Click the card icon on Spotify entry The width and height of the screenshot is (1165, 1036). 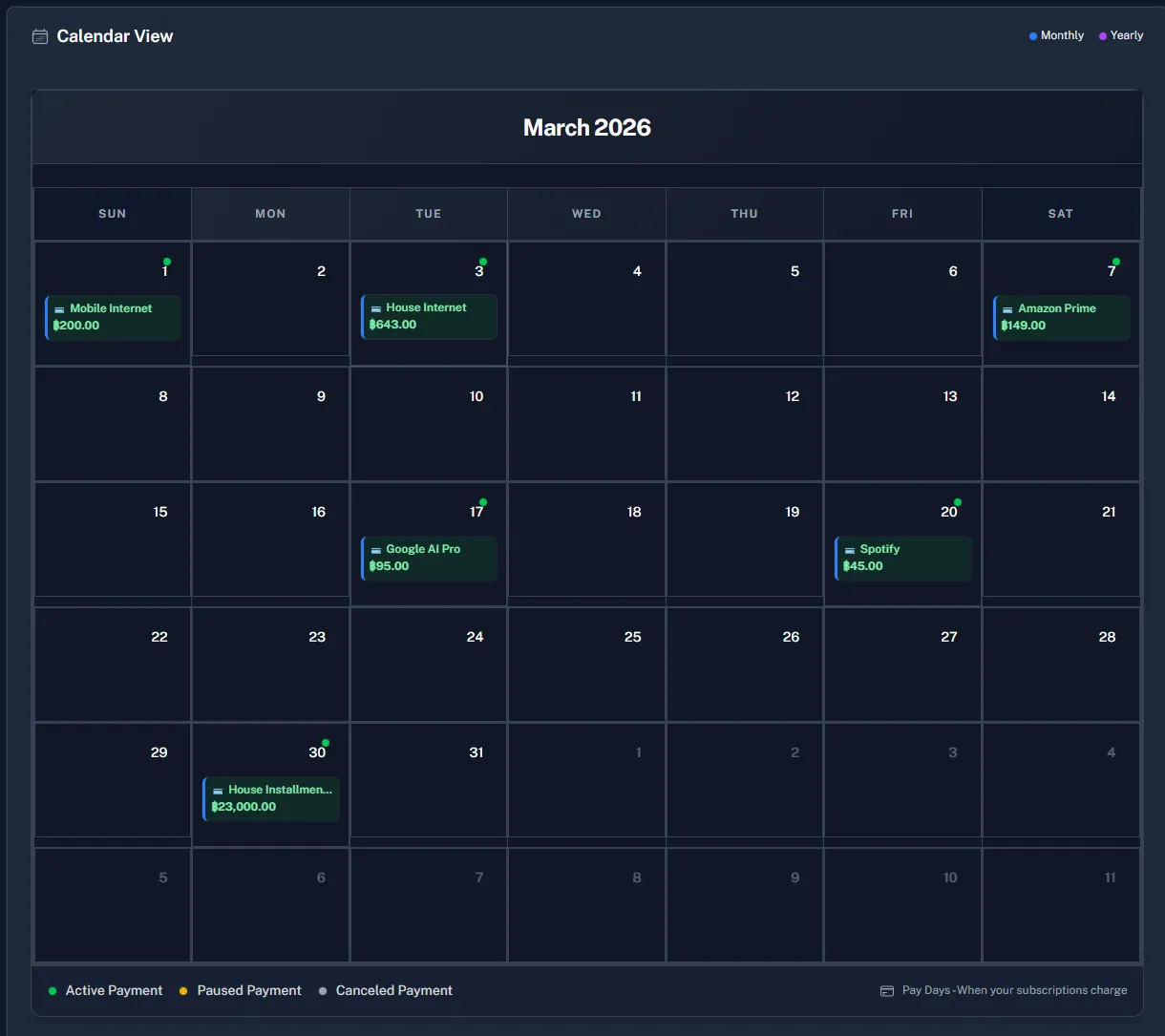[850, 550]
